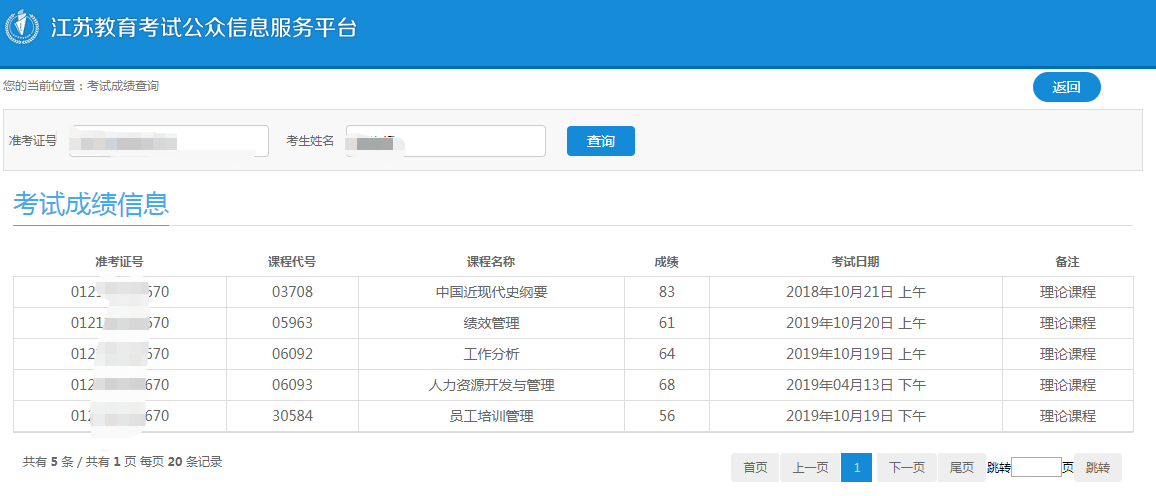Click the 课程名称 column header
Screen dimensions: 1156x496
(x=491, y=262)
